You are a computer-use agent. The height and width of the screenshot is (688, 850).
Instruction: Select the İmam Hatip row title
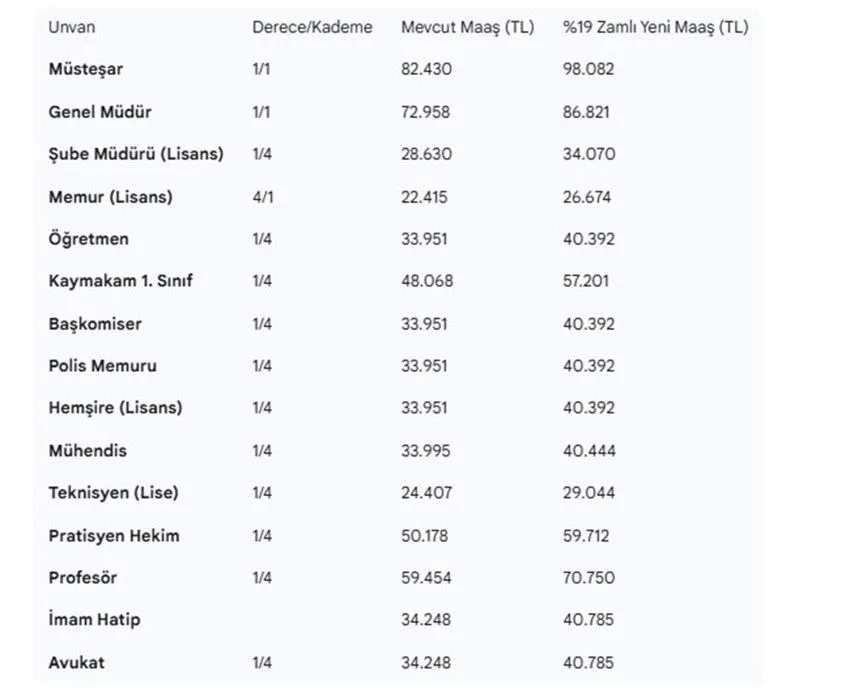[x=94, y=620]
